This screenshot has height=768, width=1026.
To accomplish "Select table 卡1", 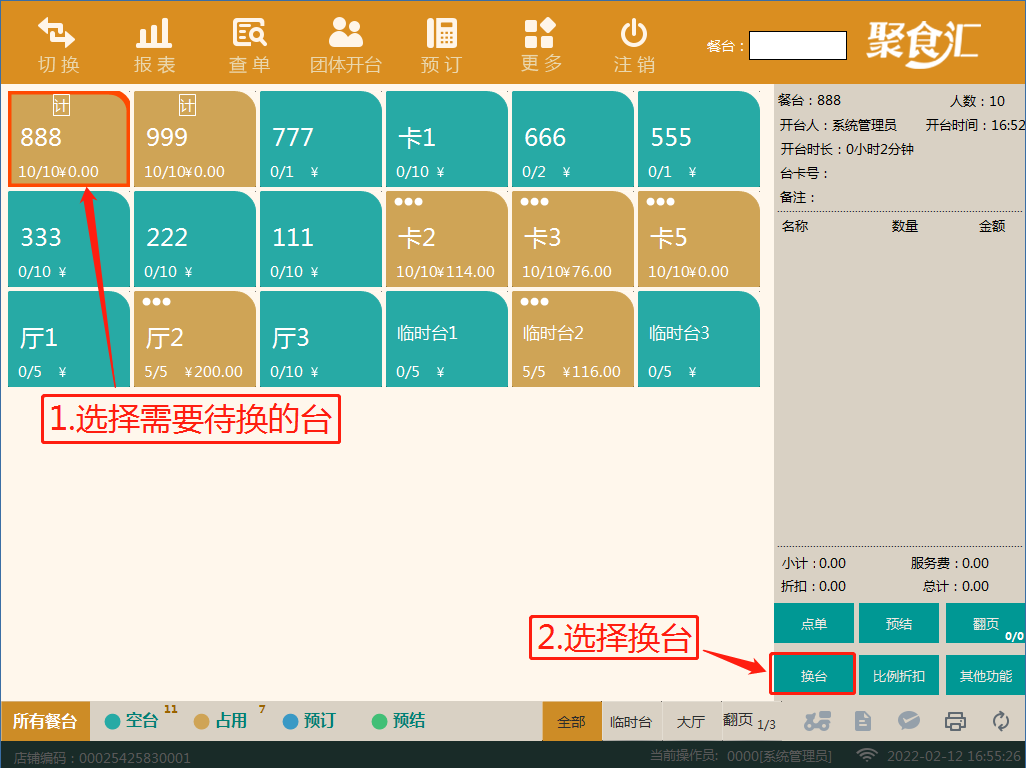I will click(447, 139).
